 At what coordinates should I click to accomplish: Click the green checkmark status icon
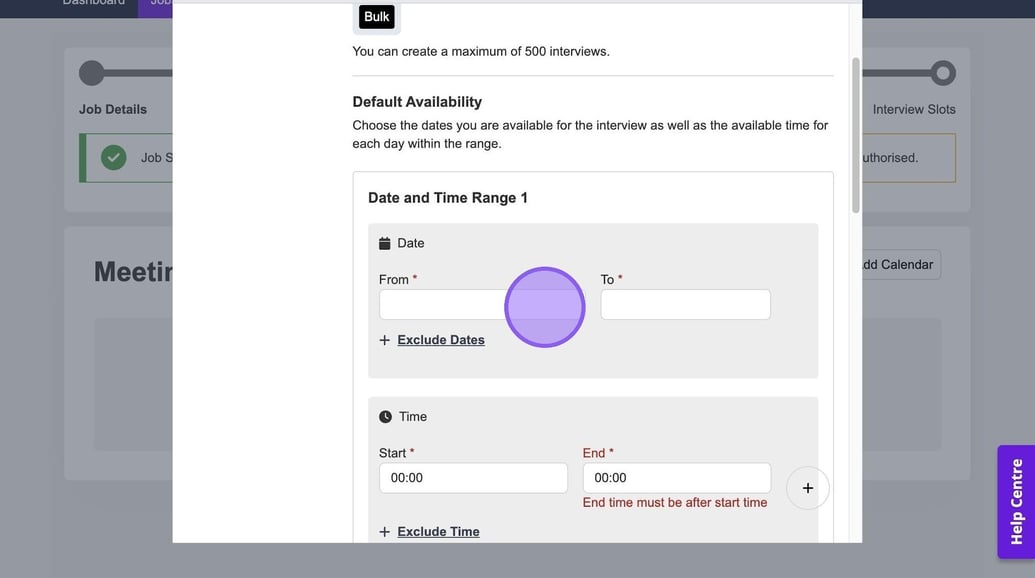(x=114, y=158)
